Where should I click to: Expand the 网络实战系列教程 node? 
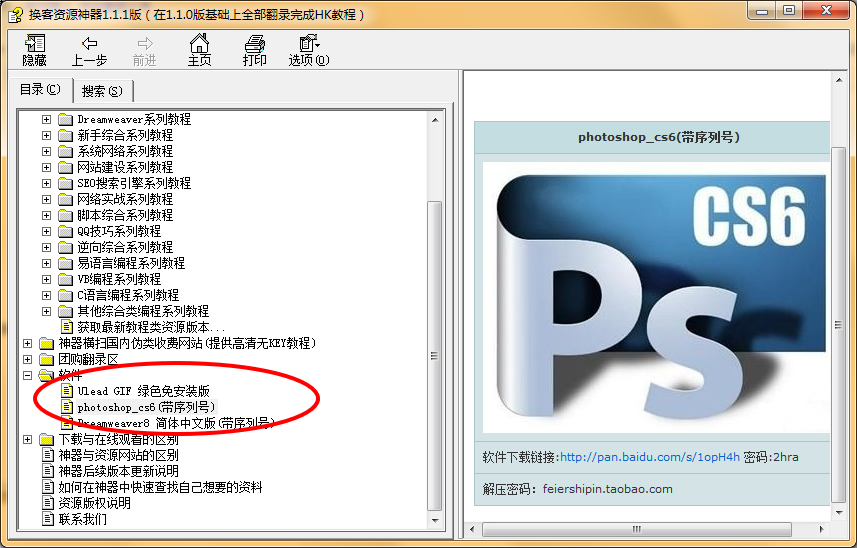46,199
